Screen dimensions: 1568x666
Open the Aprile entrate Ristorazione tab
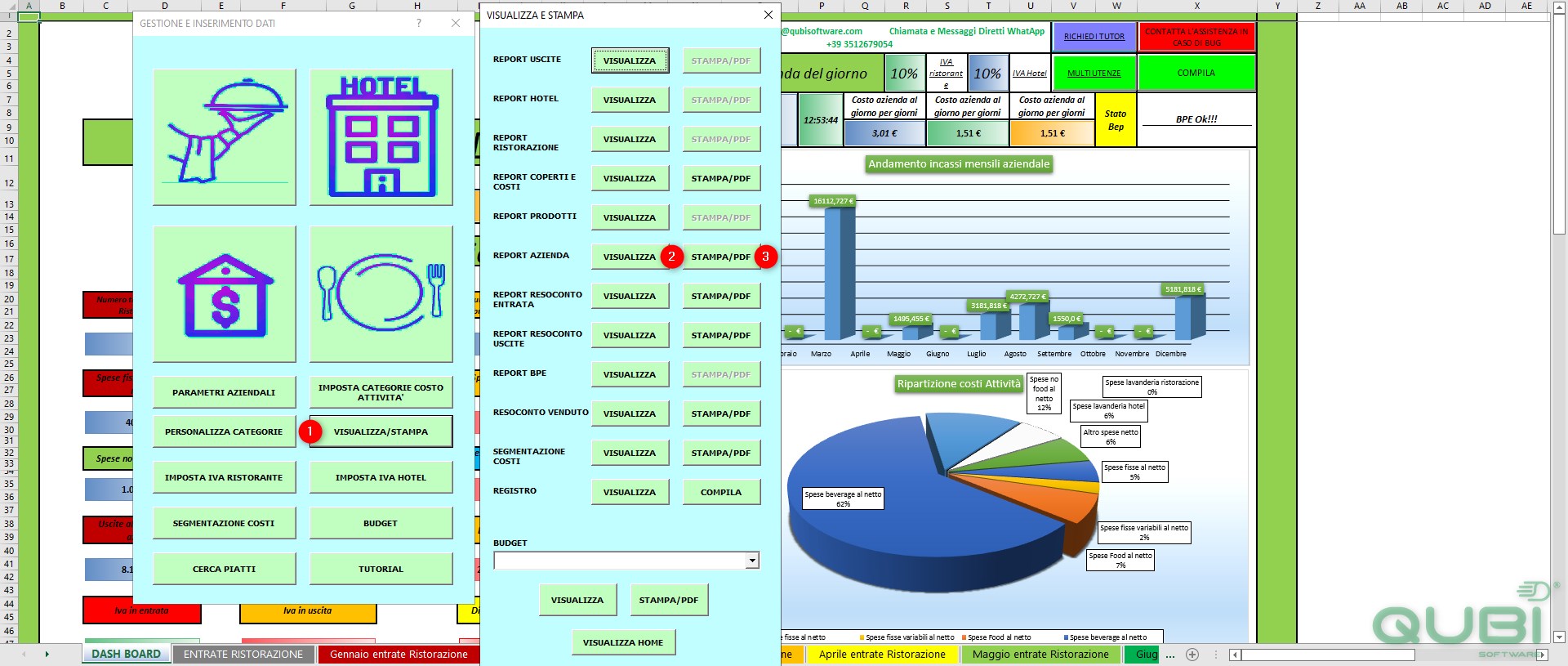882,655
